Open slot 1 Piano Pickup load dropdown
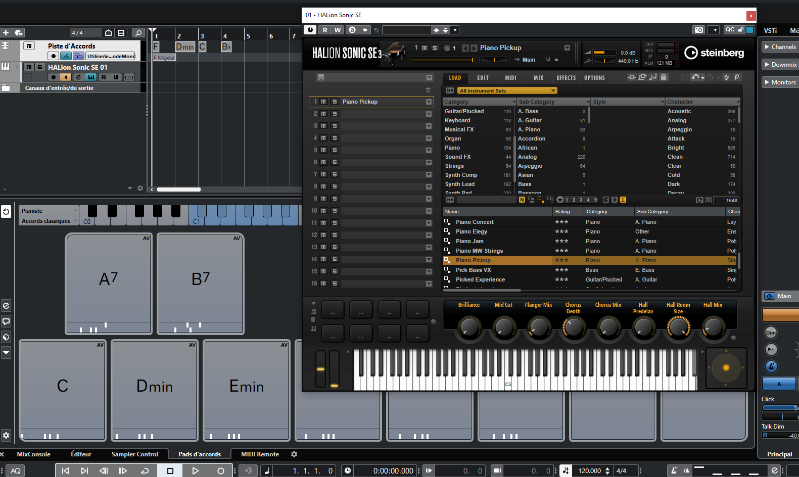Viewport: 799px width, 477px height. point(429,101)
